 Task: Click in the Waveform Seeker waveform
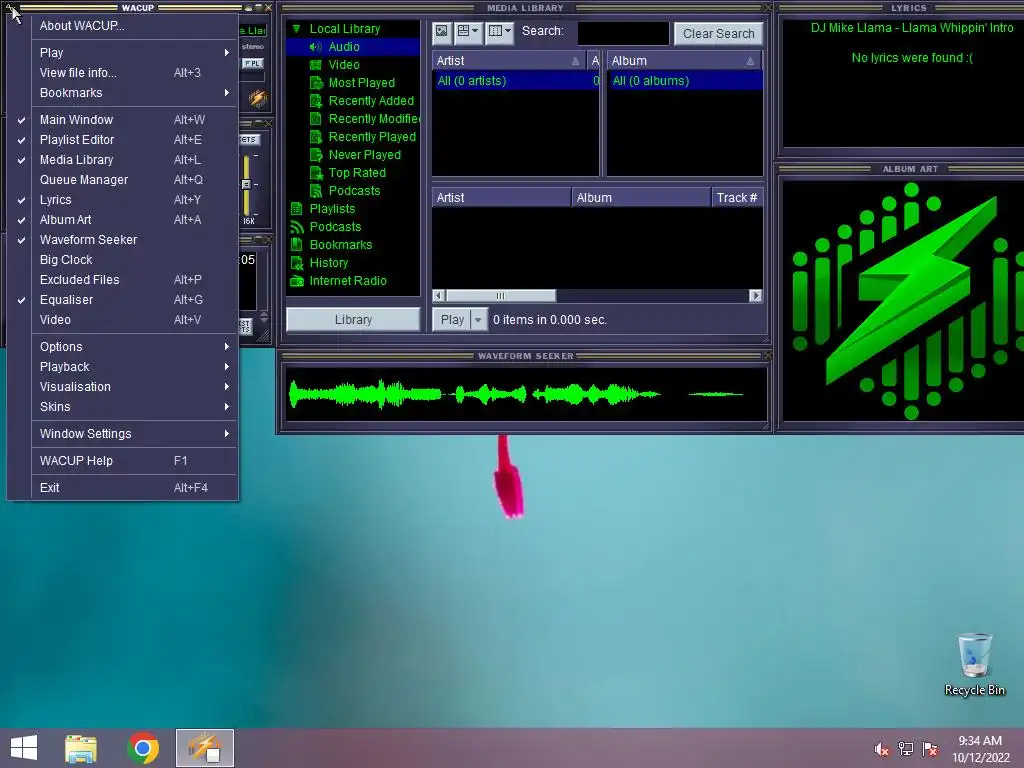pos(526,394)
